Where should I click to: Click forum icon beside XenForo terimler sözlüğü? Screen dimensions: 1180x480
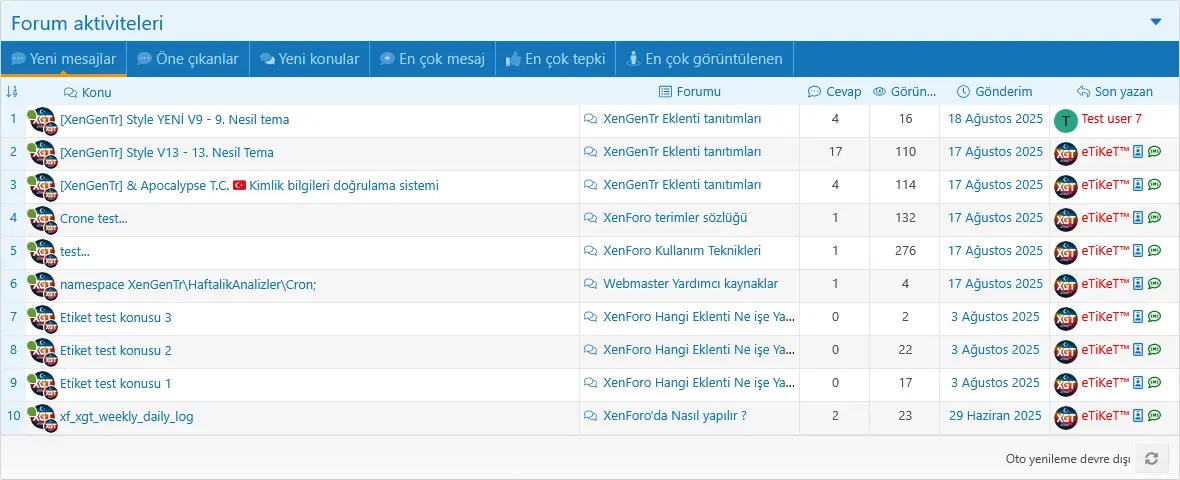click(590, 218)
